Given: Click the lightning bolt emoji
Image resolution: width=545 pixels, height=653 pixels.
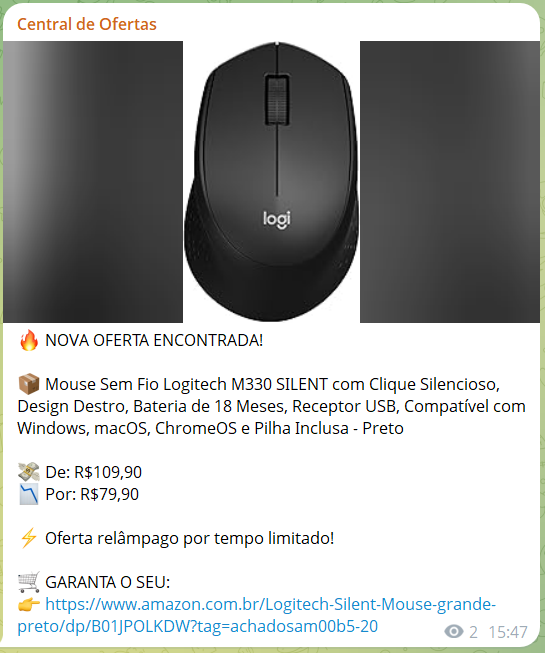Looking at the screenshot, I should point(29,538).
